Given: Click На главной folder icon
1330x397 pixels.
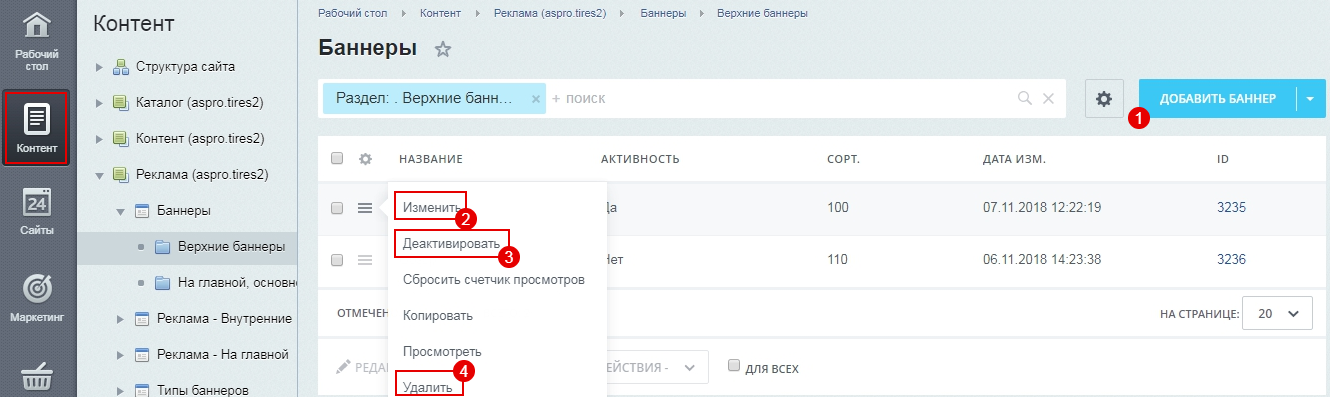Looking at the screenshot, I should coord(163,283).
